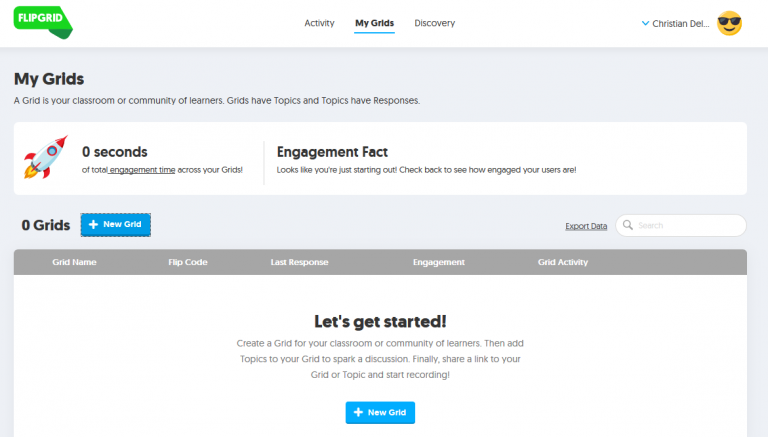This screenshot has height=437, width=768.
Task: Click the Engagement Fact heading
Action: 331,152
